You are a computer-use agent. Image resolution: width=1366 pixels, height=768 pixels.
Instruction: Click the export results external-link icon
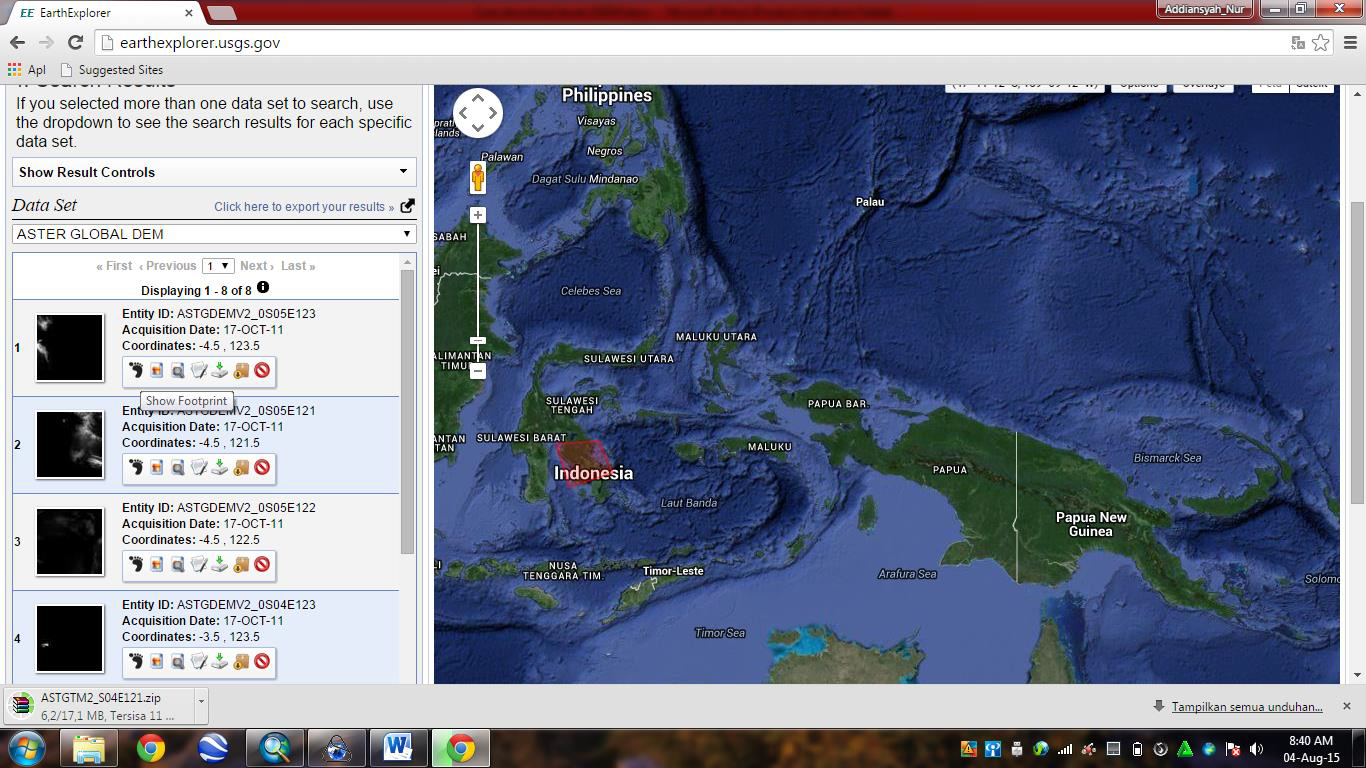(407, 206)
